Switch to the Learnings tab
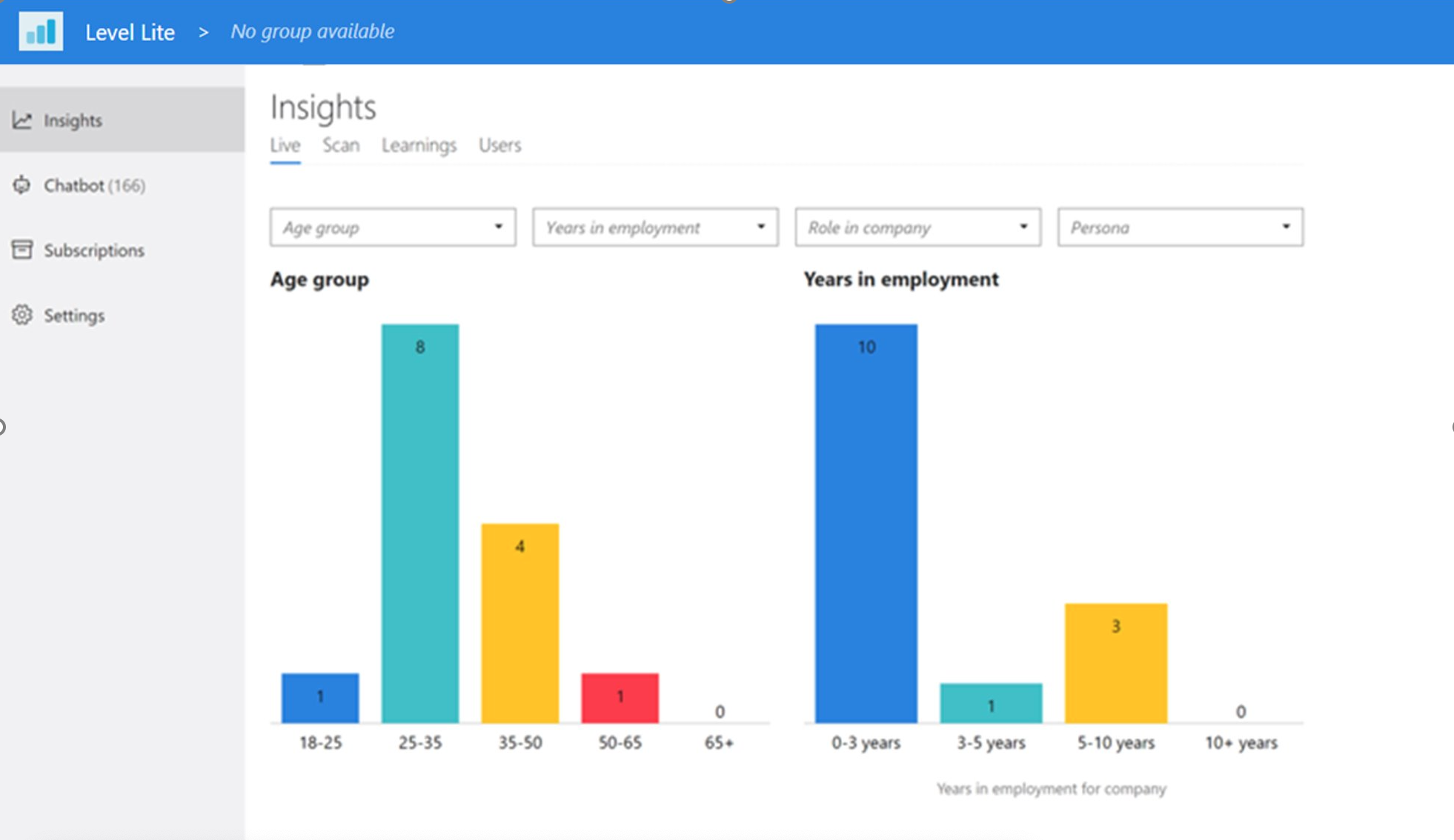 click(419, 145)
